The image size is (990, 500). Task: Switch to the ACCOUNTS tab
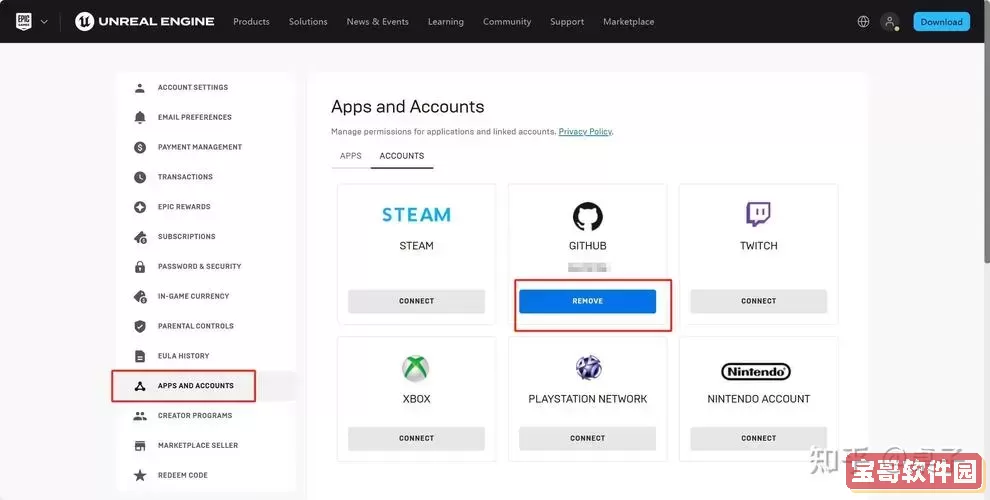click(402, 156)
